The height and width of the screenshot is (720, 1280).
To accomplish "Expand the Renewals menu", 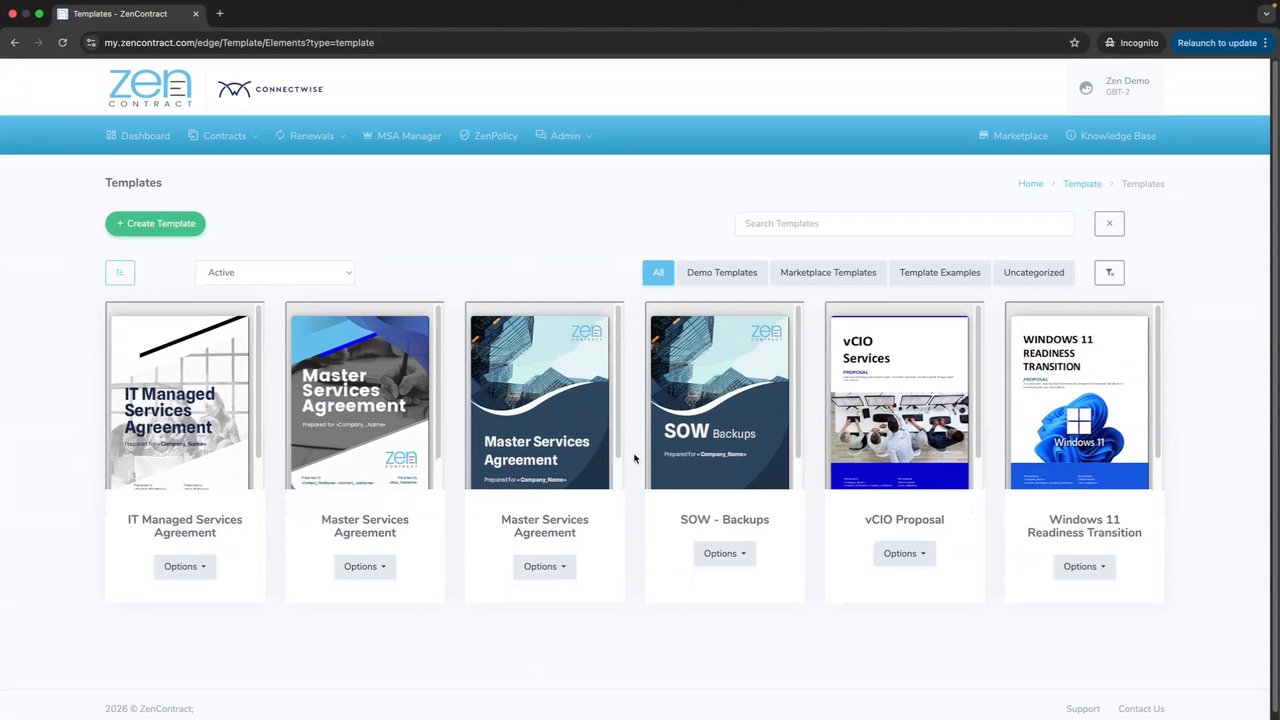I will tap(310, 136).
